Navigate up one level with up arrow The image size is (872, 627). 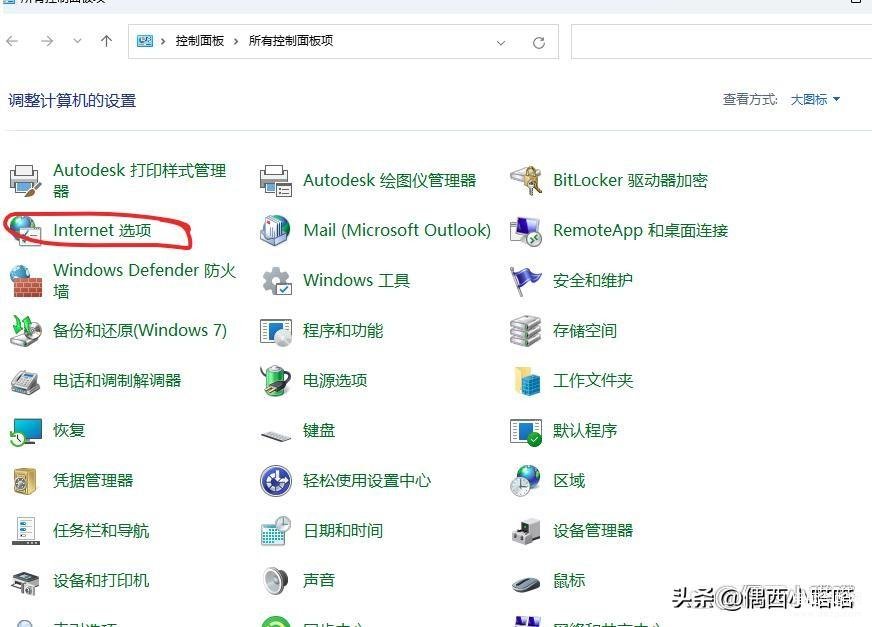[x=106, y=41]
